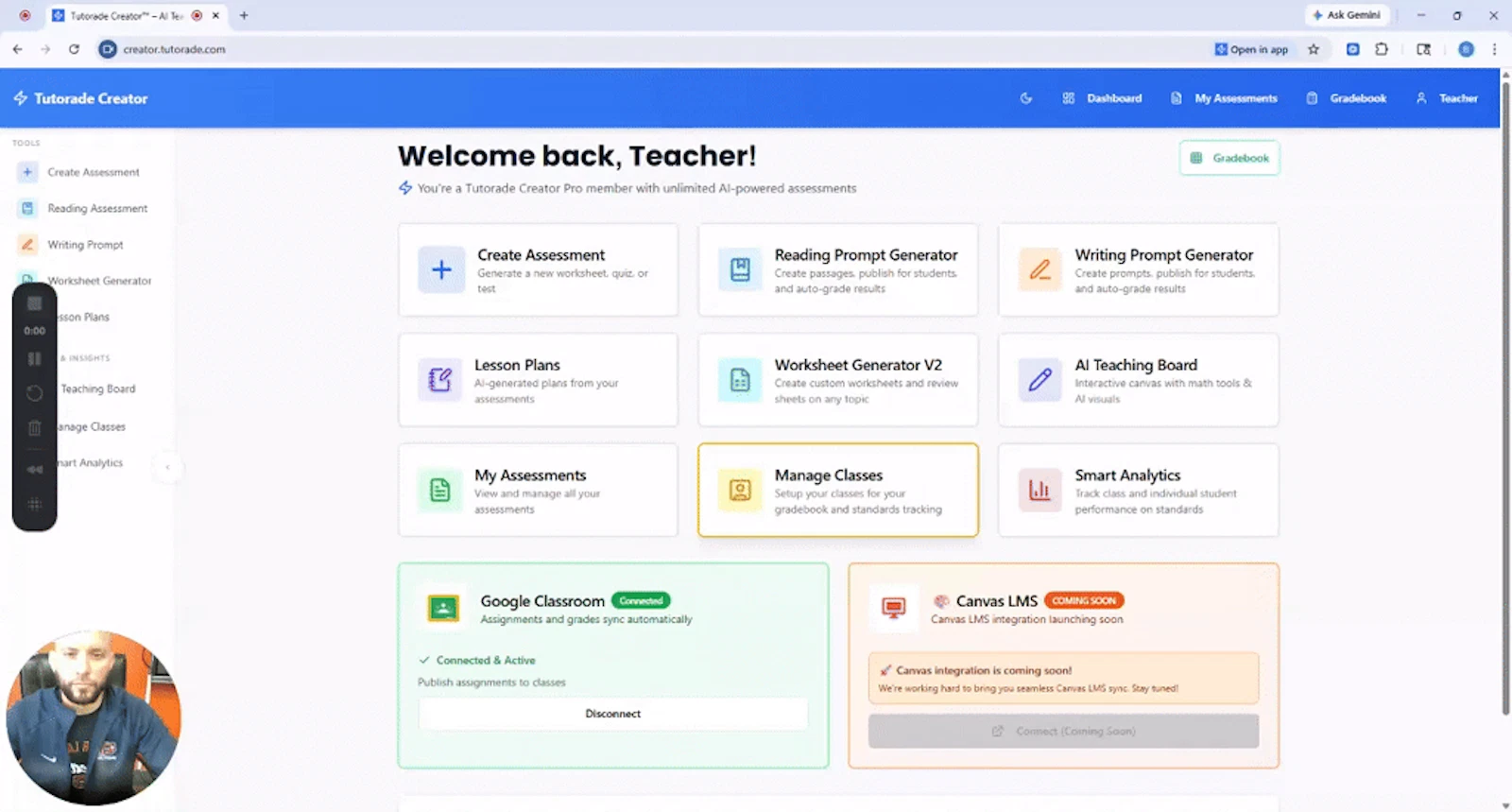Click the green Connected badge
The height and width of the screenshot is (812, 1512).
coord(641,600)
